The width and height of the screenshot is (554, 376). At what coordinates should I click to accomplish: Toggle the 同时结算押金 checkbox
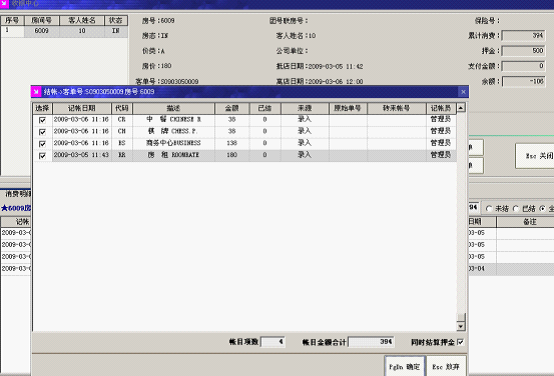[x=460, y=342]
